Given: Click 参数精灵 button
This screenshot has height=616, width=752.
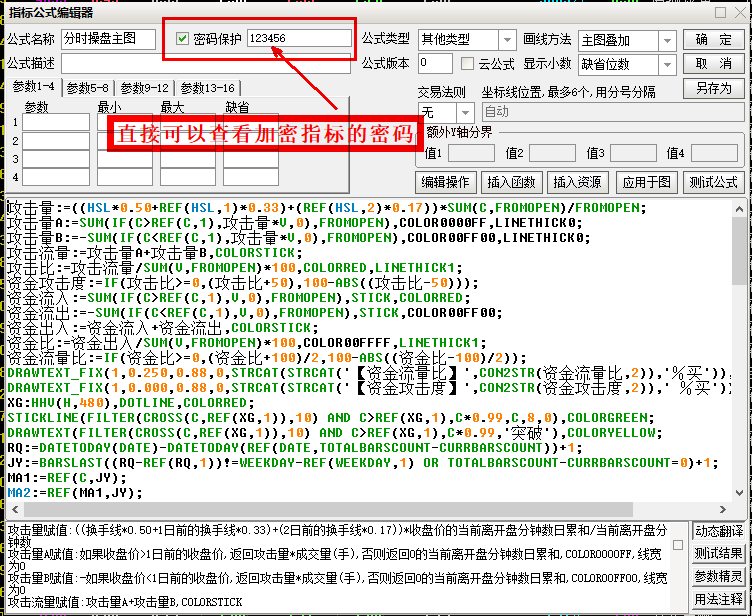Looking at the screenshot, I should click(718, 576).
